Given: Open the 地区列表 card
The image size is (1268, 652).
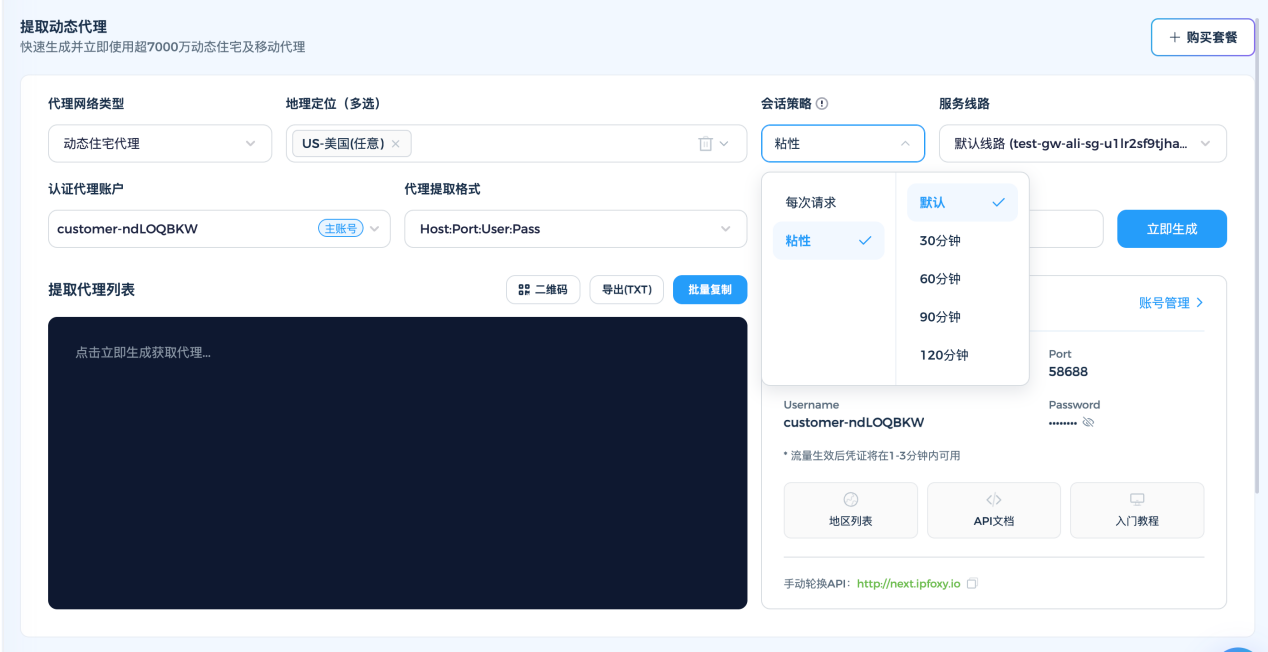Looking at the screenshot, I should coord(851,510).
